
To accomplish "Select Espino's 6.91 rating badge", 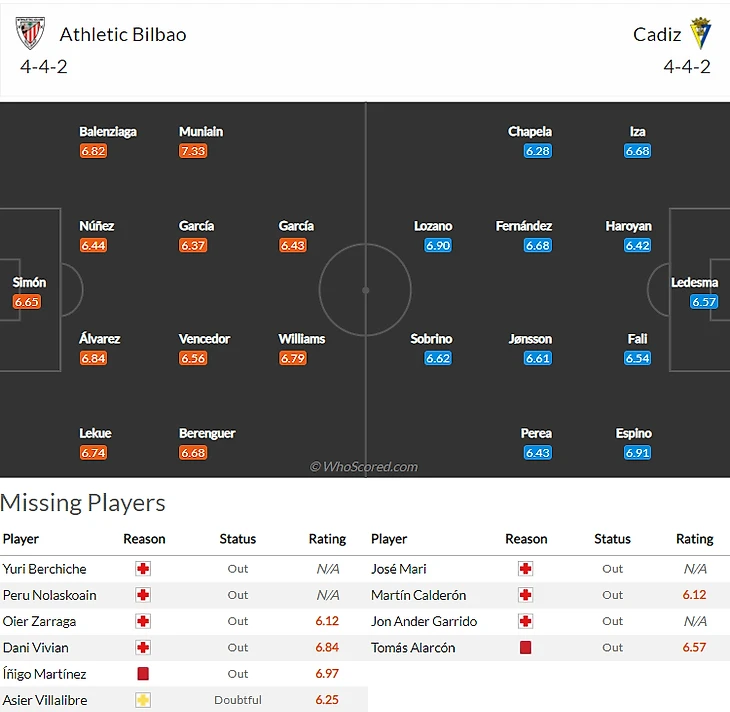I will (637, 453).
